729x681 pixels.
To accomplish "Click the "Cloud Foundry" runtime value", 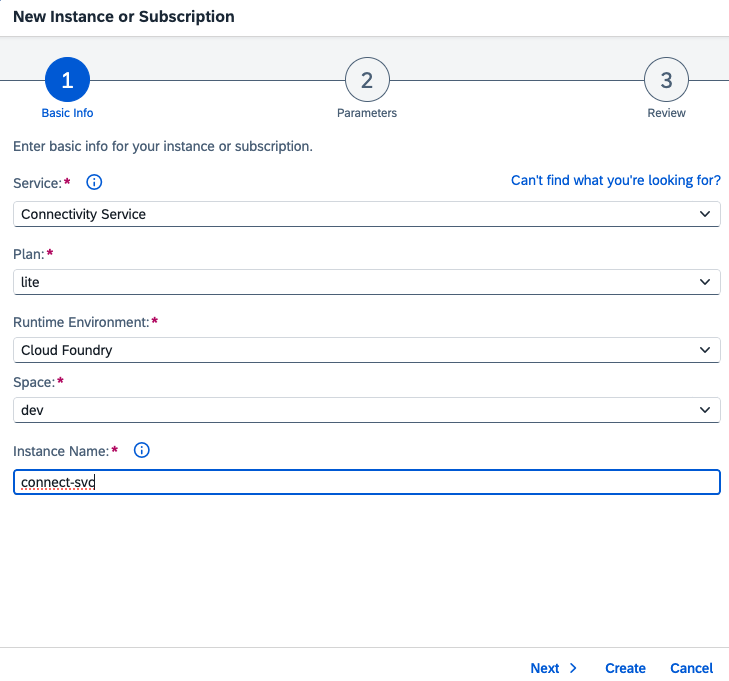I will [x=66, y=350].
